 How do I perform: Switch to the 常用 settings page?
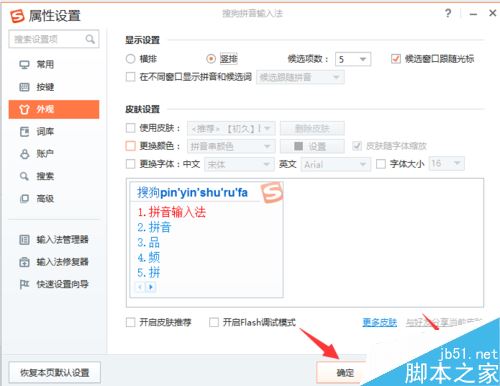click(54, 64)
